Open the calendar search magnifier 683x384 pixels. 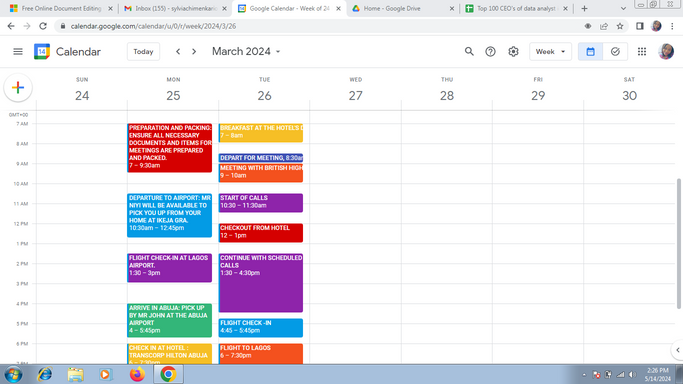click(x=469, y=51)
